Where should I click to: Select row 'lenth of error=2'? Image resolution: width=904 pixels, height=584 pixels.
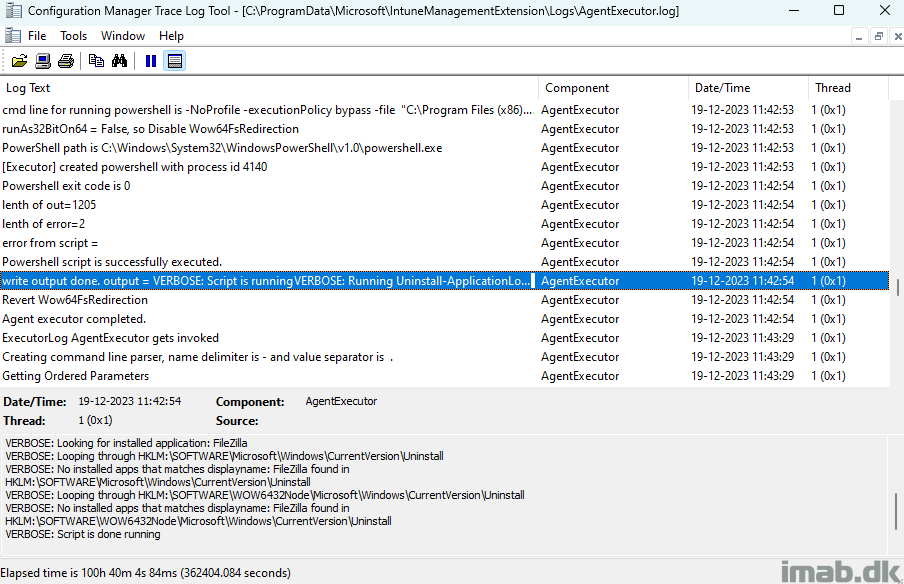(444, 224)
